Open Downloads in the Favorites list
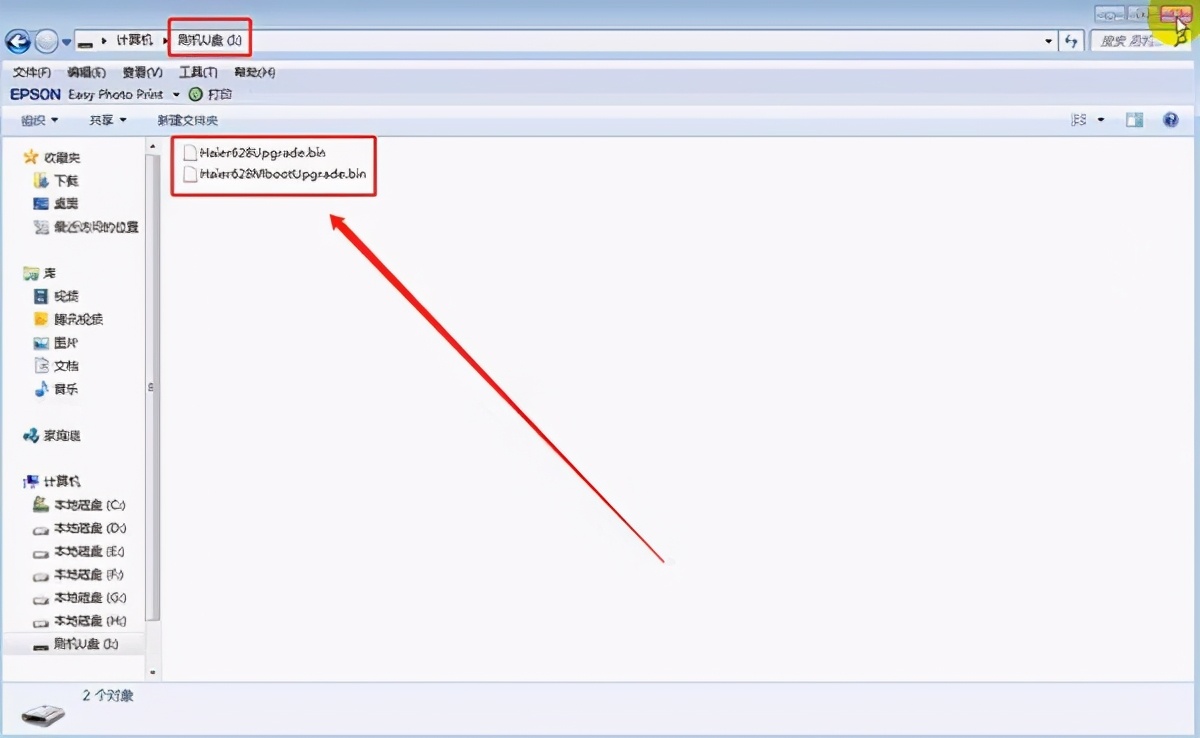 point(56,181)
